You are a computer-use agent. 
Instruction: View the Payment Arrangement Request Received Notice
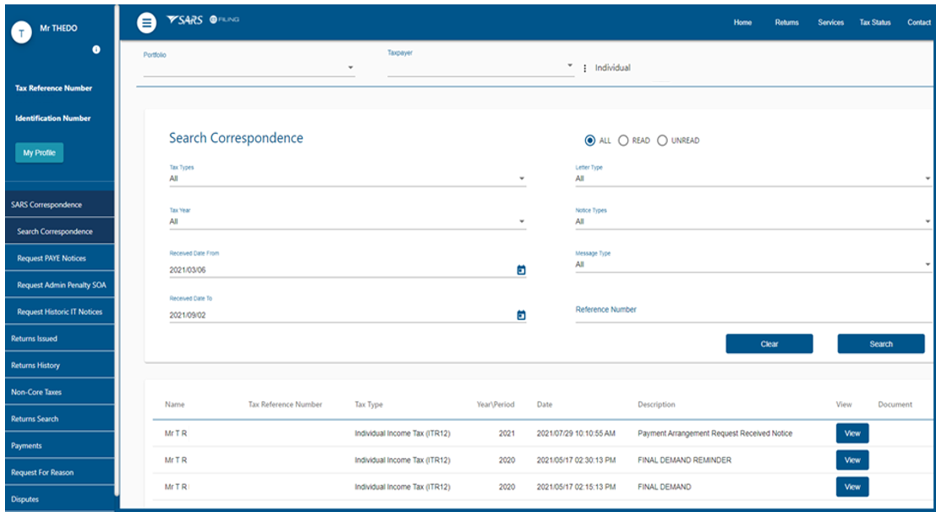(x=852, y=433)
